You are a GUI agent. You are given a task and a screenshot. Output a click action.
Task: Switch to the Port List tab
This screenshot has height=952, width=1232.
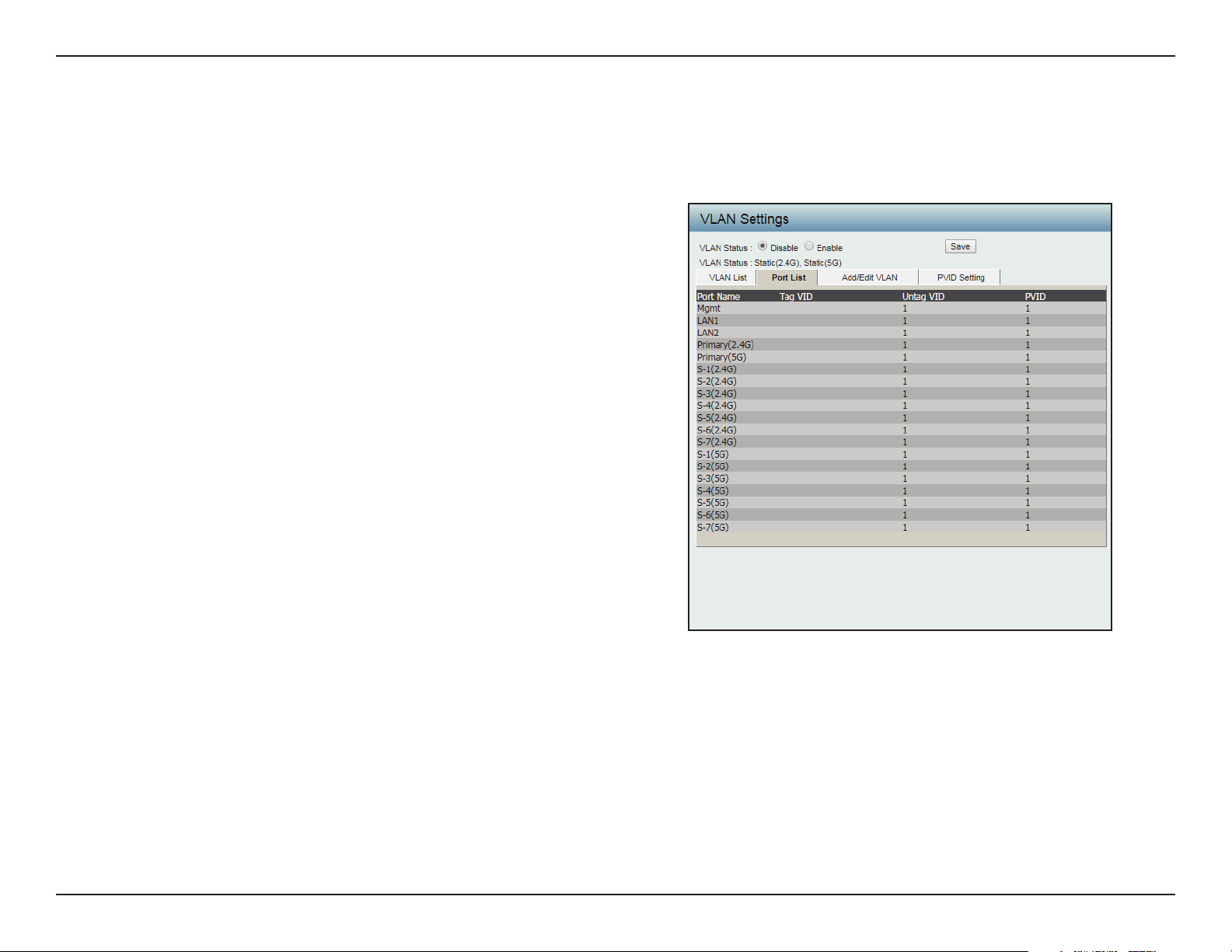[x=788, y=277]
